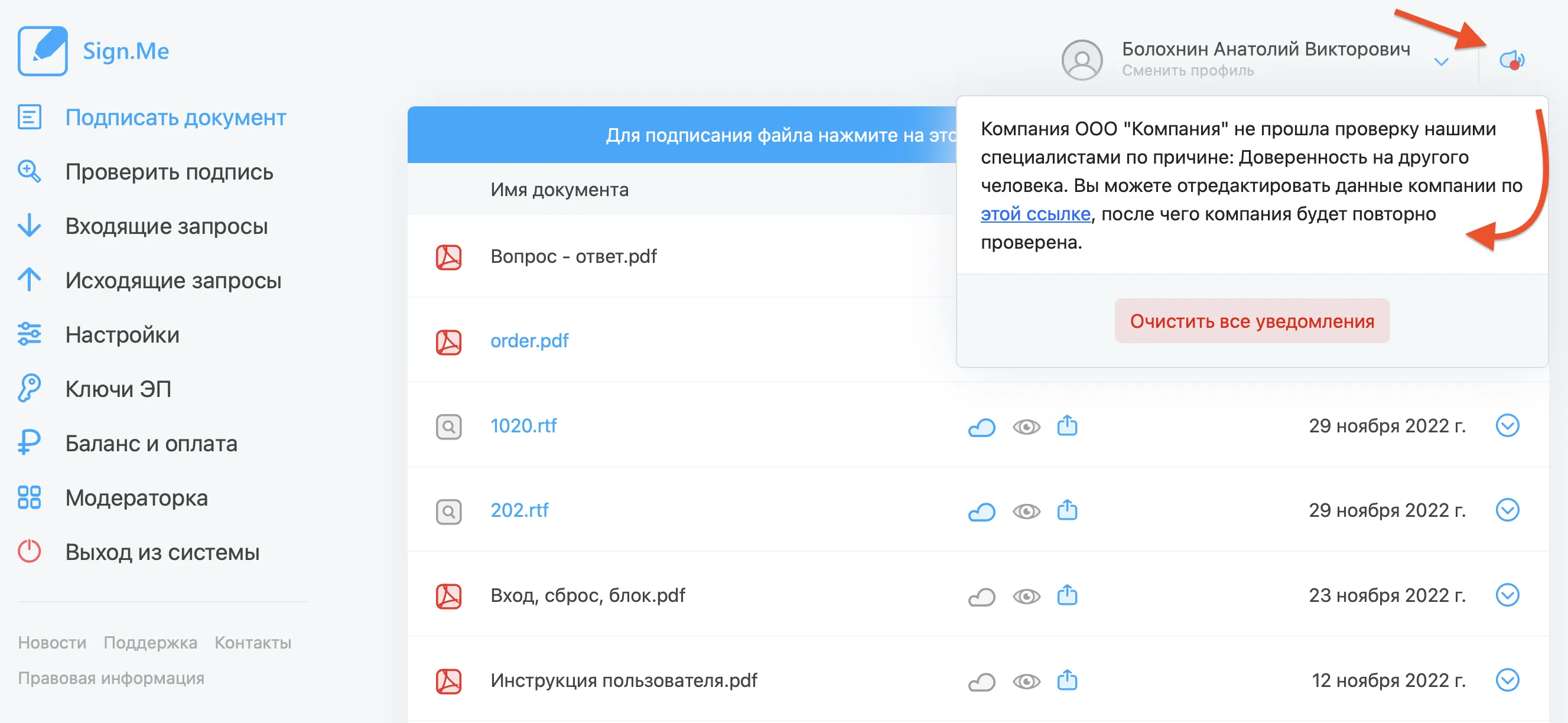Image resolution: width=1568 pixels, height=723 pixels.
Task: Open Ключи ЭП in the sidebar
Action: pyautogui.click(x=118, y=389)
